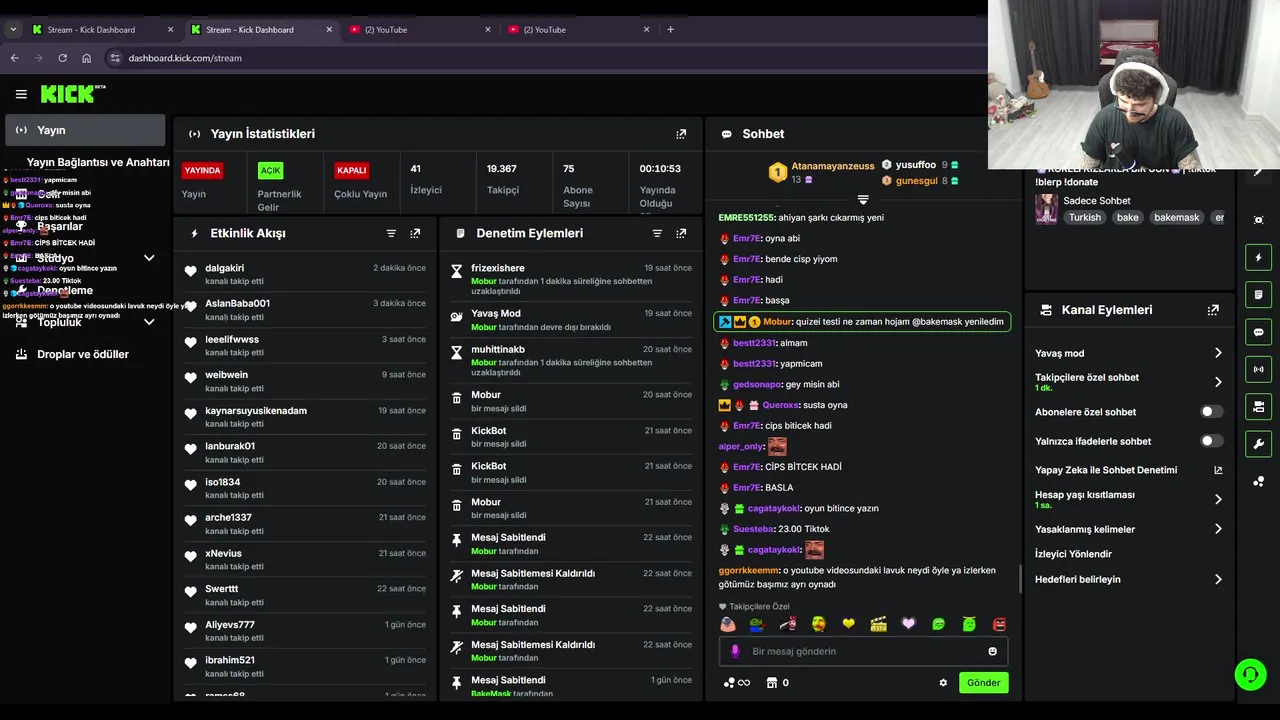1280x720 pixels.
Task: Toggle the wrench panel icon in right rail
Action: (x=1258, y=444)
